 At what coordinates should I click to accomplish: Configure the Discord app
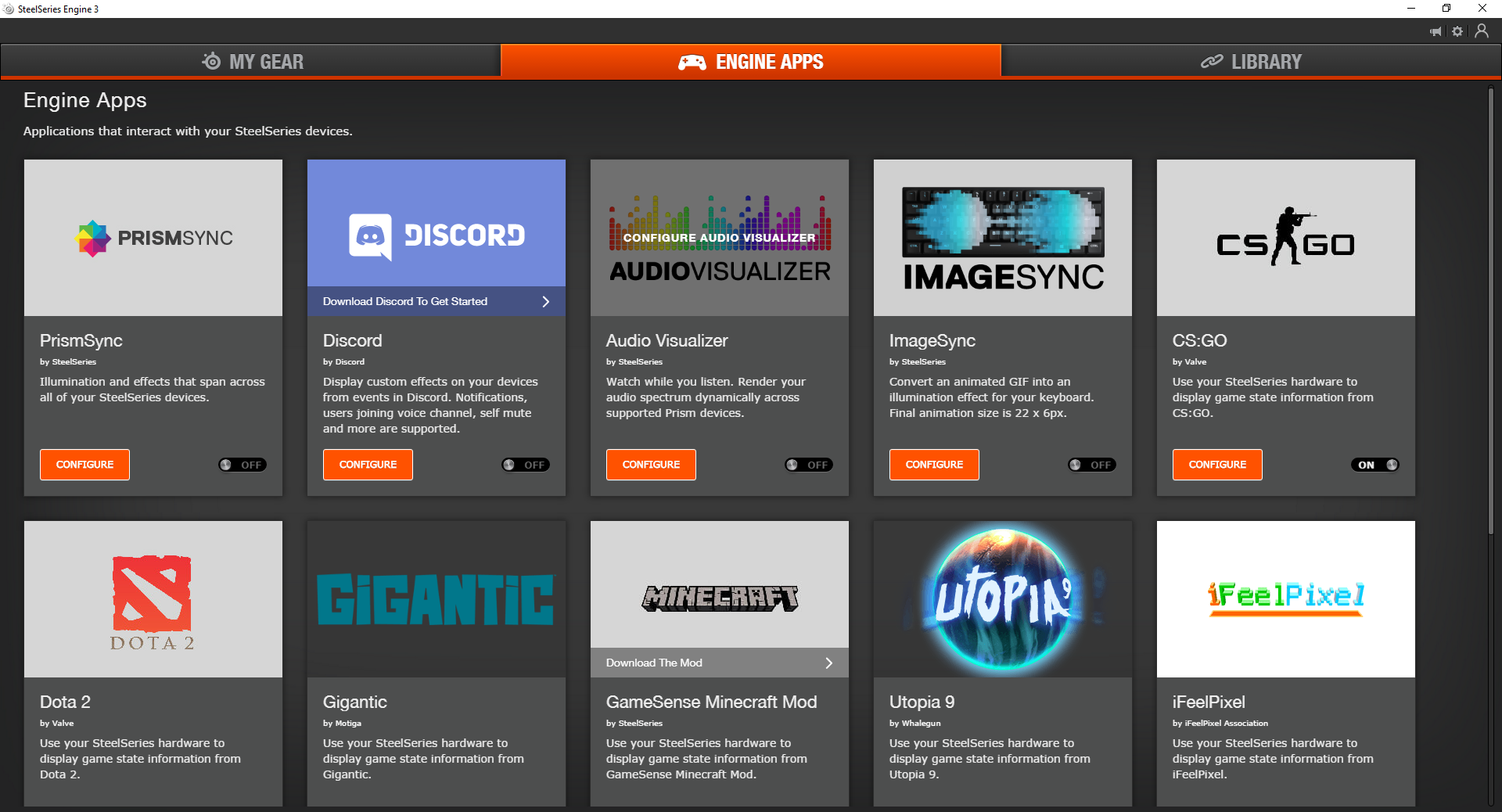coord(368,465)
